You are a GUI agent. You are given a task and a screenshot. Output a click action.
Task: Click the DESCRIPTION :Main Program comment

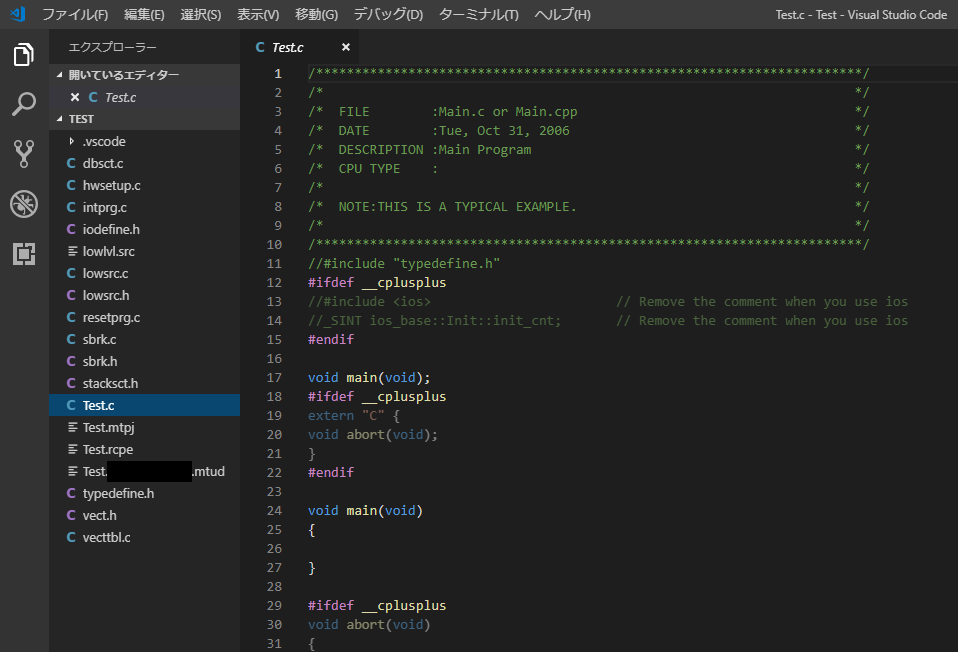(434, 150)
